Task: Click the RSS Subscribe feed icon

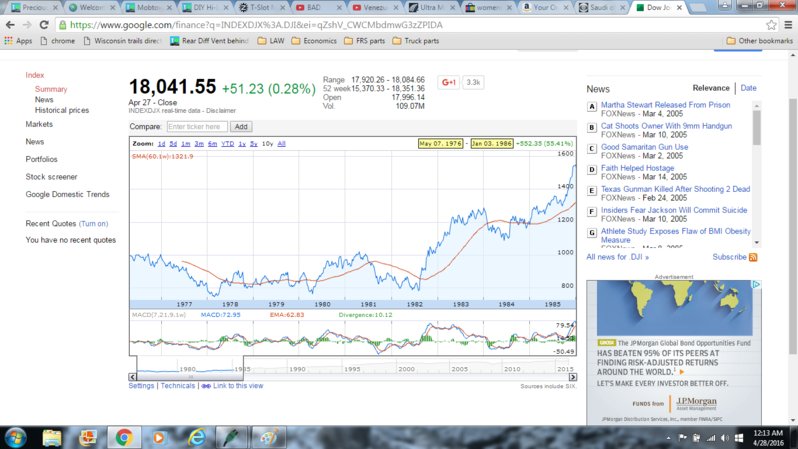Action: pos(753,257)
